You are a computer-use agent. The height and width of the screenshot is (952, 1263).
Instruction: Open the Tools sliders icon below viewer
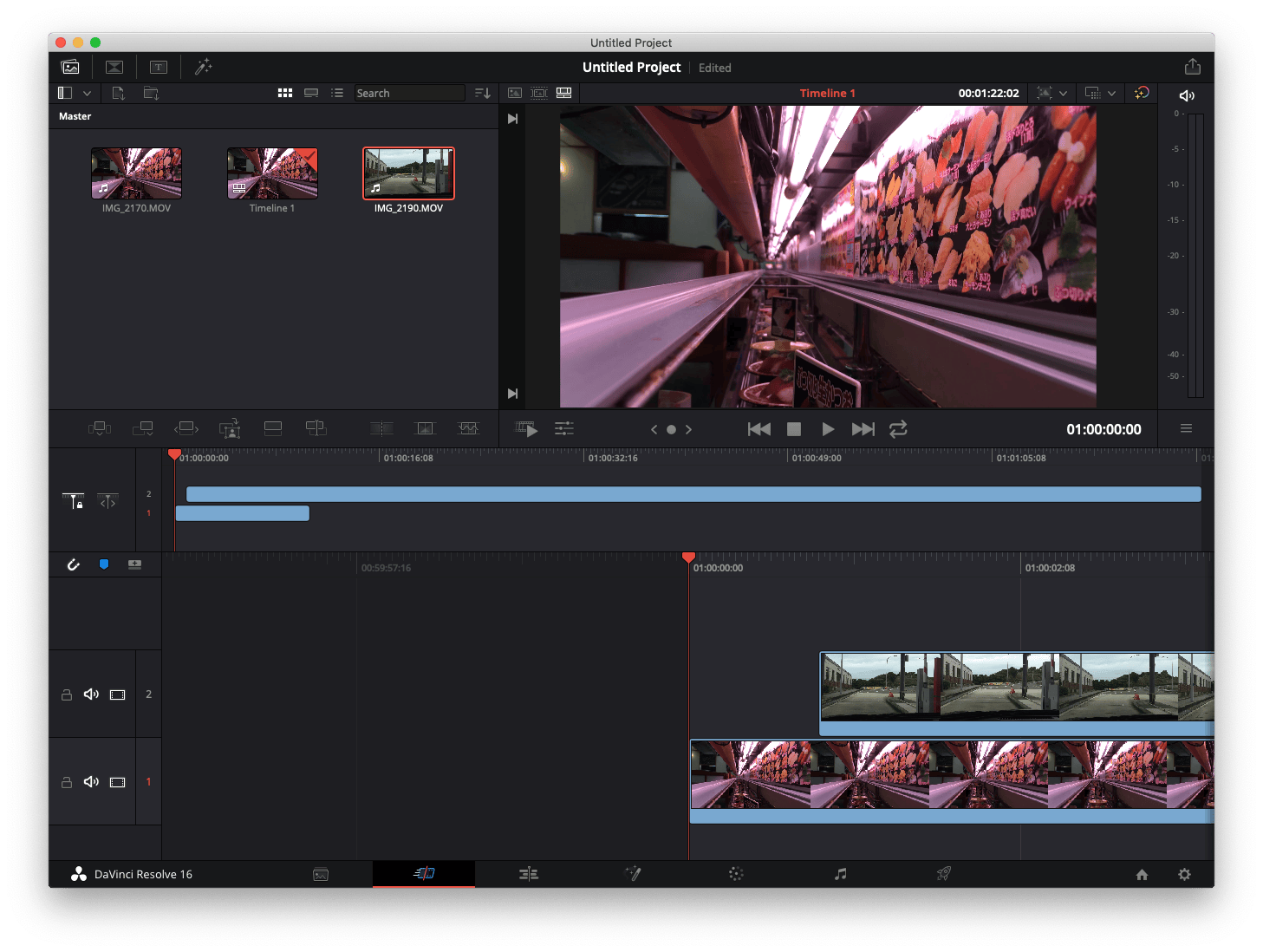coord(564,428)
